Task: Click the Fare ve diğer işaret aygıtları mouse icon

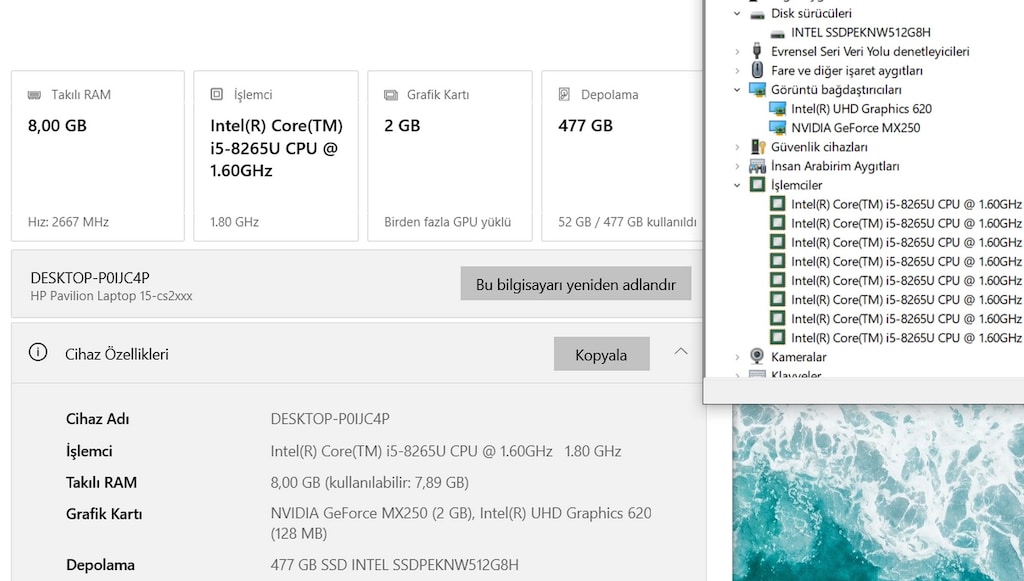Action: (x=757, y=70)
